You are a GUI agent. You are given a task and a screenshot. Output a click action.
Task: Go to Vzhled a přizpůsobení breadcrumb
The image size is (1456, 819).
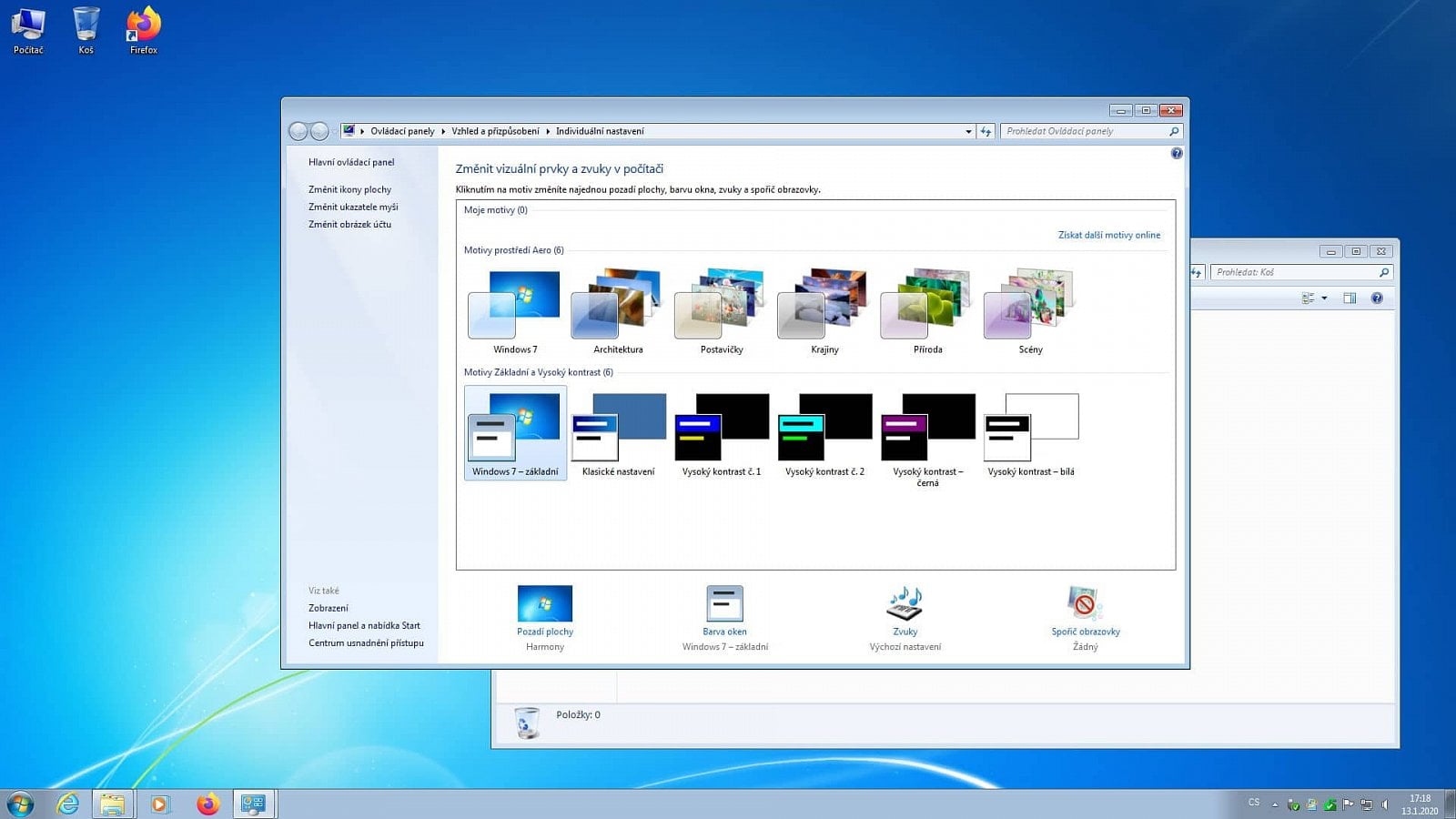coord(495,131)
